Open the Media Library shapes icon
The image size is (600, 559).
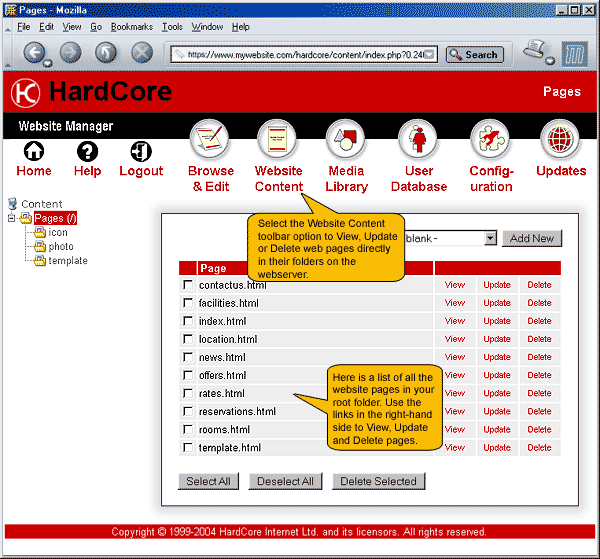(x=345, y=139)
